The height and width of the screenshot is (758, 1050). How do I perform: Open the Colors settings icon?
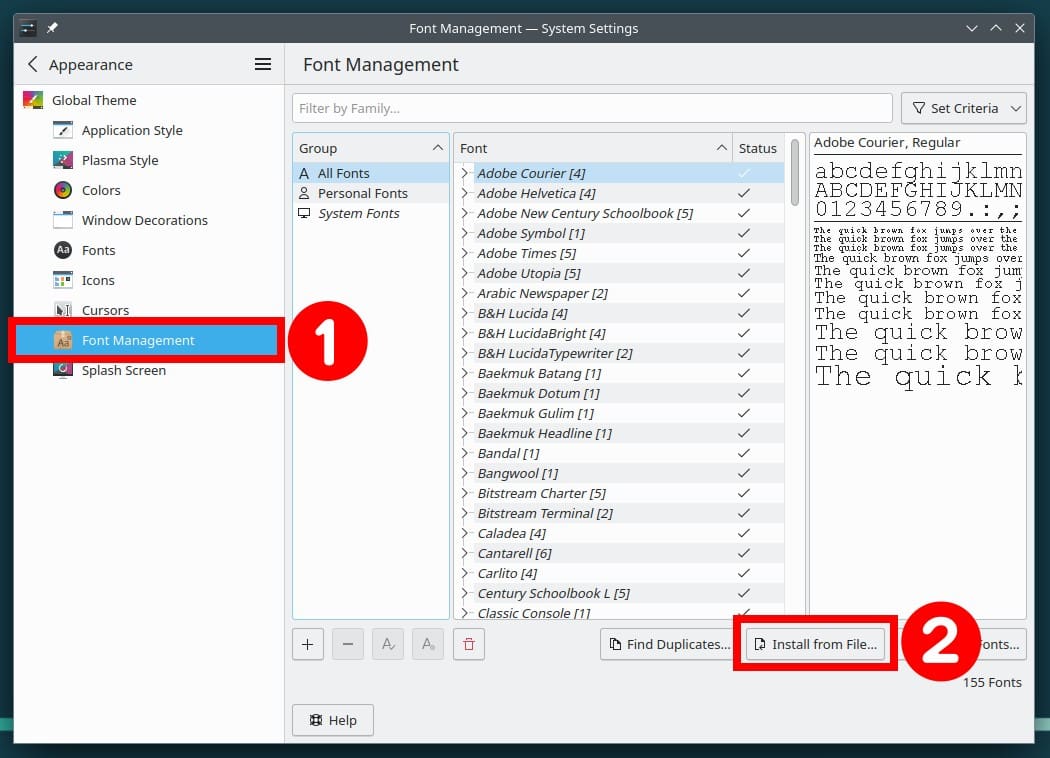pos(63,190)
